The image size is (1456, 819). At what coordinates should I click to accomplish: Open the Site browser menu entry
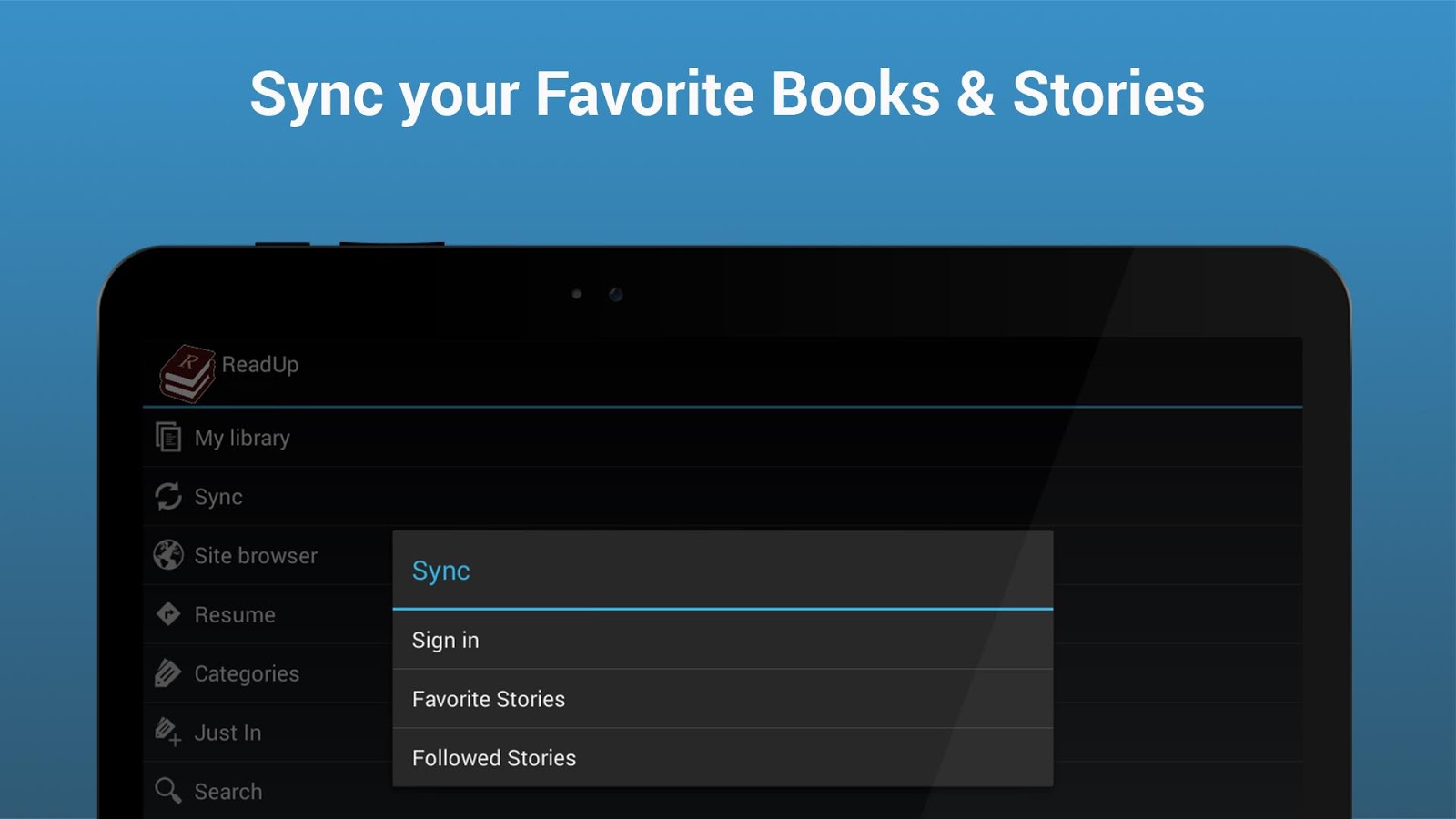tap(255, 555)
